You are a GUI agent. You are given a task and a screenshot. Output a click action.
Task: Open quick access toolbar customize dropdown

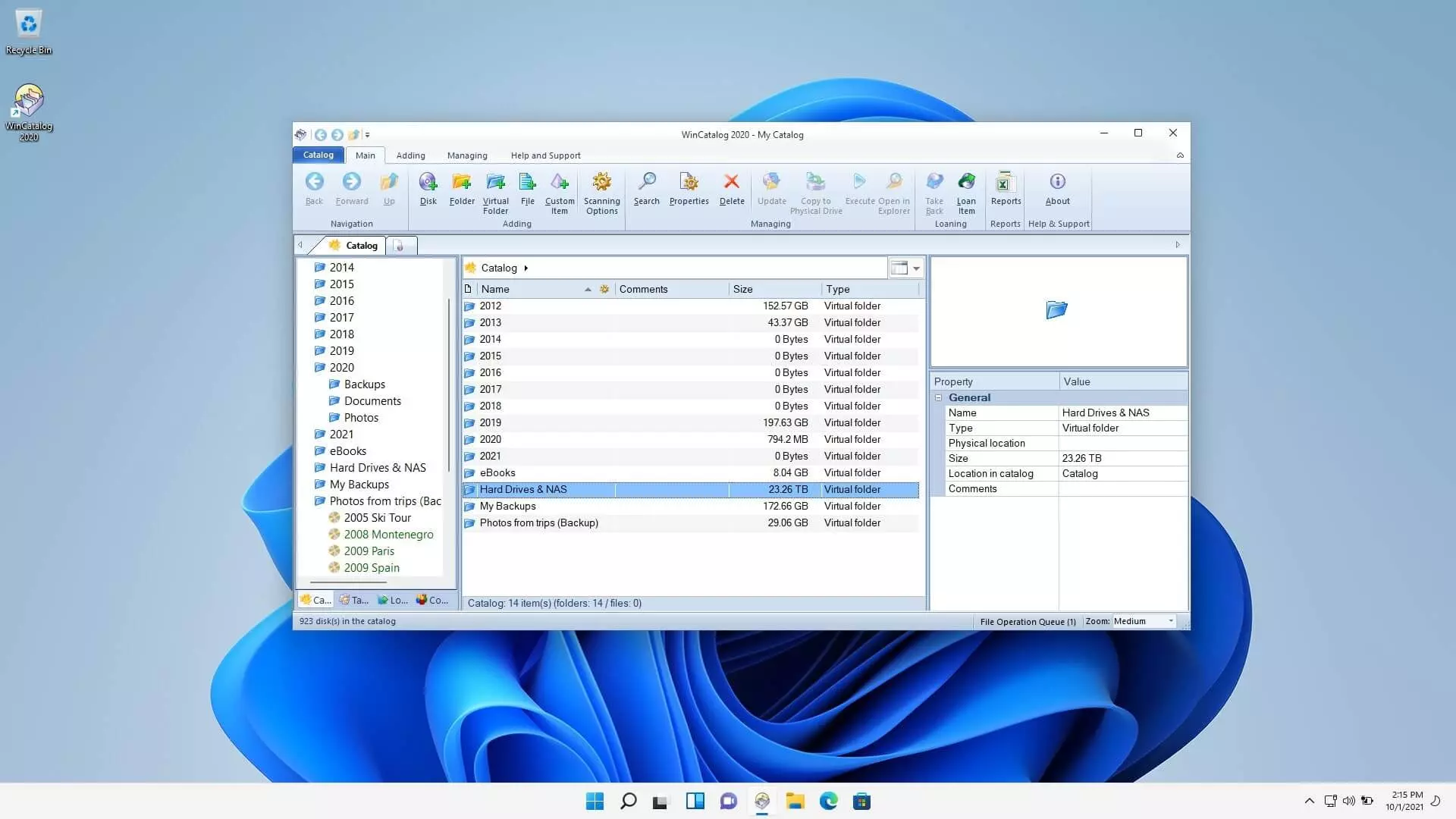(x=368, y=135)
